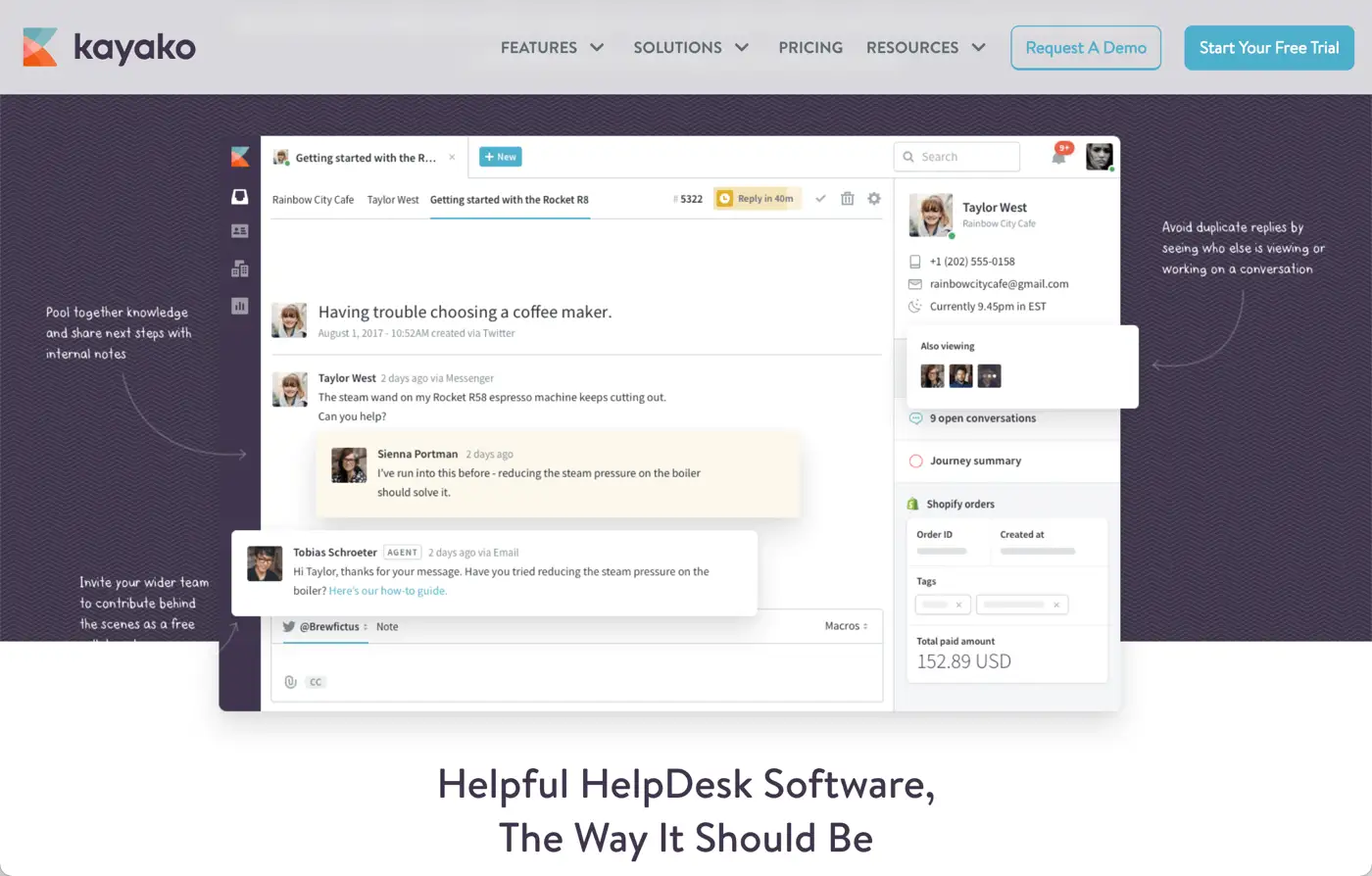Click Tobias Schroeter's avatar in the reply
This screenshot has height=876, width=1372.
(x=265, y=563)
